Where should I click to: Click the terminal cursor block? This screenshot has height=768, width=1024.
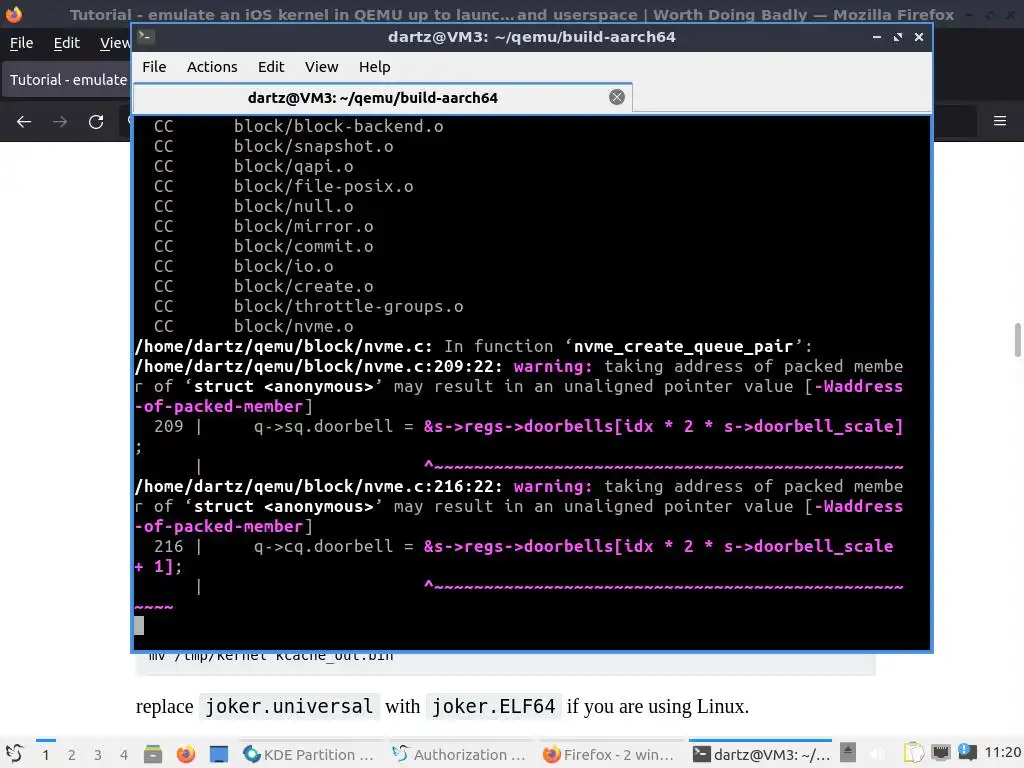coord(139,626)
